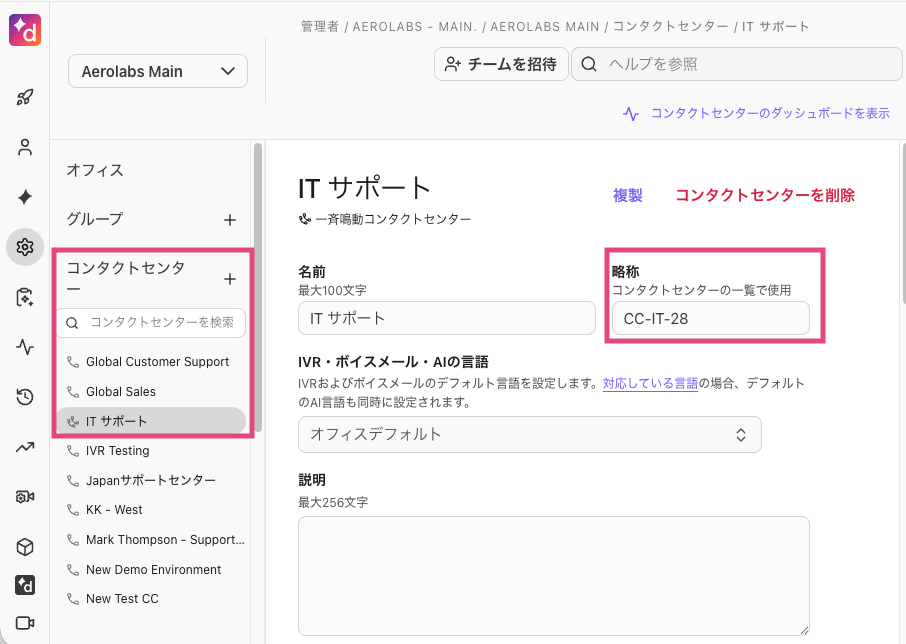906x644 pixels.
Task: Open the video camera sidebar icon
Action: [x=25, y=623]
